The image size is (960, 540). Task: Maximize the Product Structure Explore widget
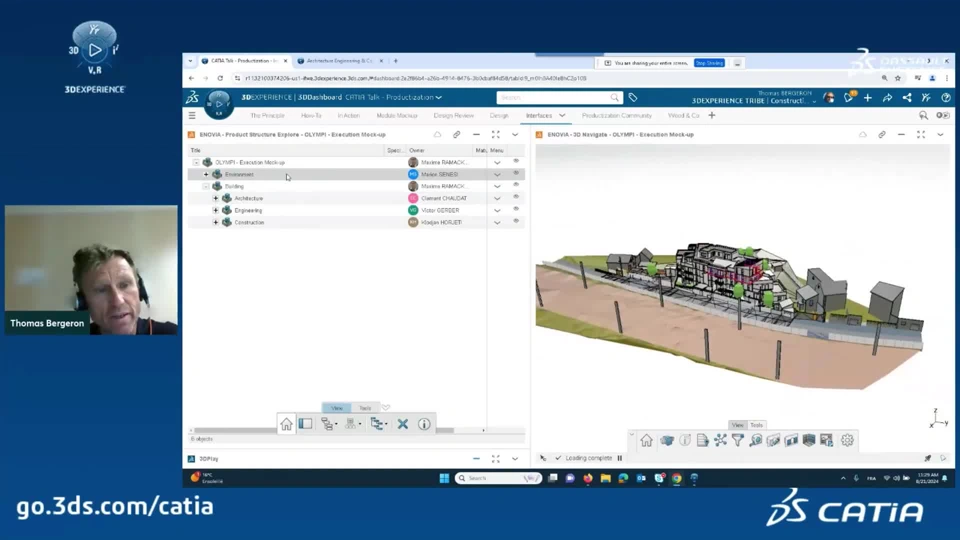495,135
